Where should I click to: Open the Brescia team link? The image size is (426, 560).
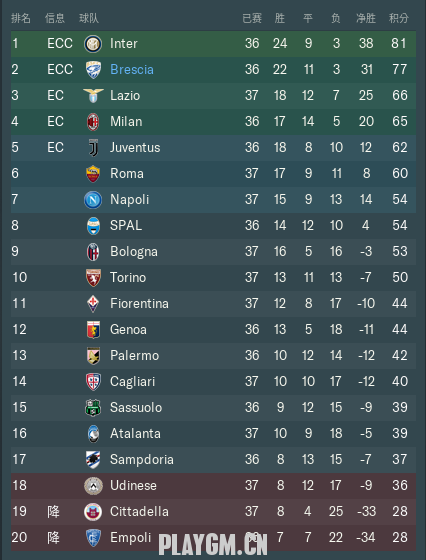(x=132, y=69)
